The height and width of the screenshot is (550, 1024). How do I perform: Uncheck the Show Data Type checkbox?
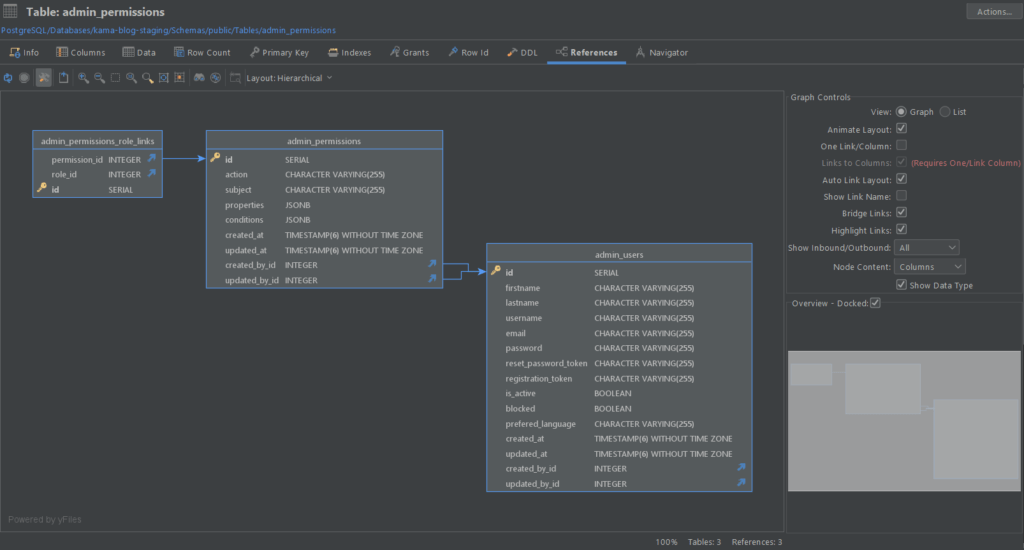coord(901,285)
